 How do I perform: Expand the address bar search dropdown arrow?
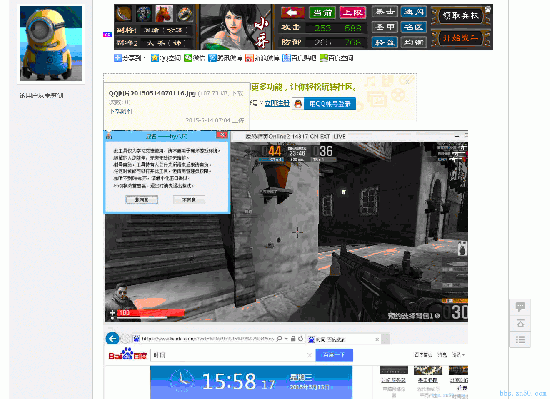[x=286, y=339]
